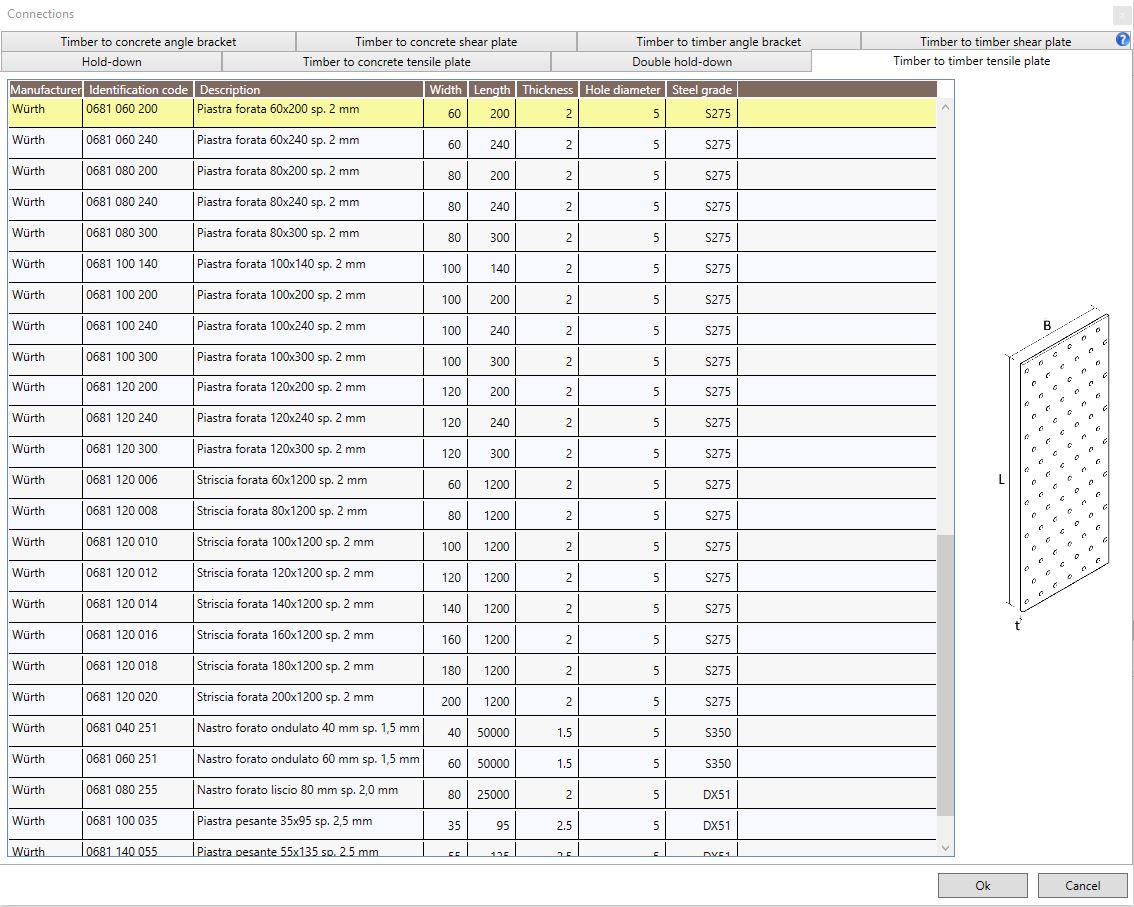Click width value 160 cell
The height and width of the screenshot is (907, 1134).
tap(446, 640)
